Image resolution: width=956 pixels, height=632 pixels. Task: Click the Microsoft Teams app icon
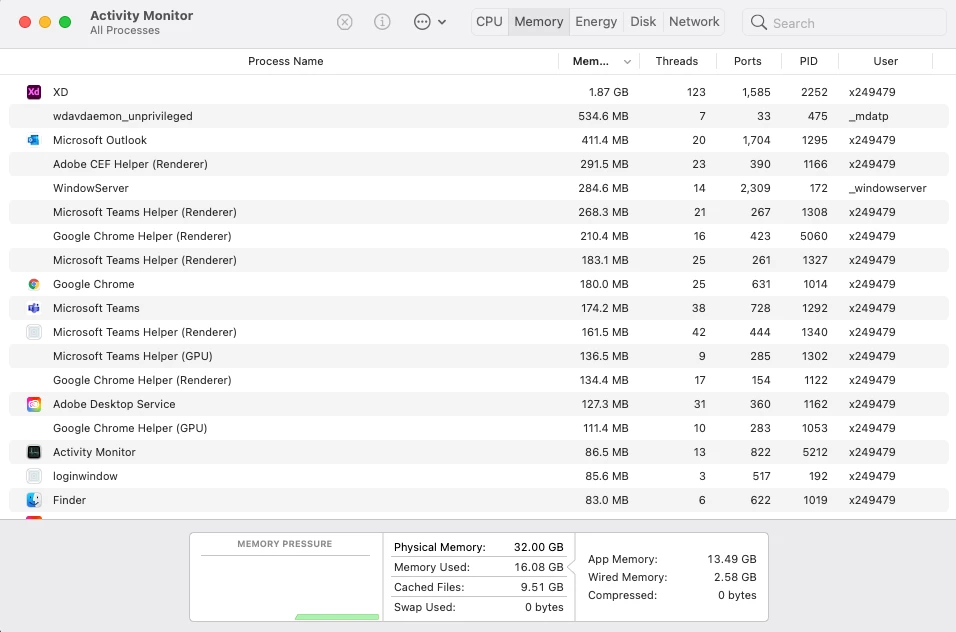coord(34,308)
